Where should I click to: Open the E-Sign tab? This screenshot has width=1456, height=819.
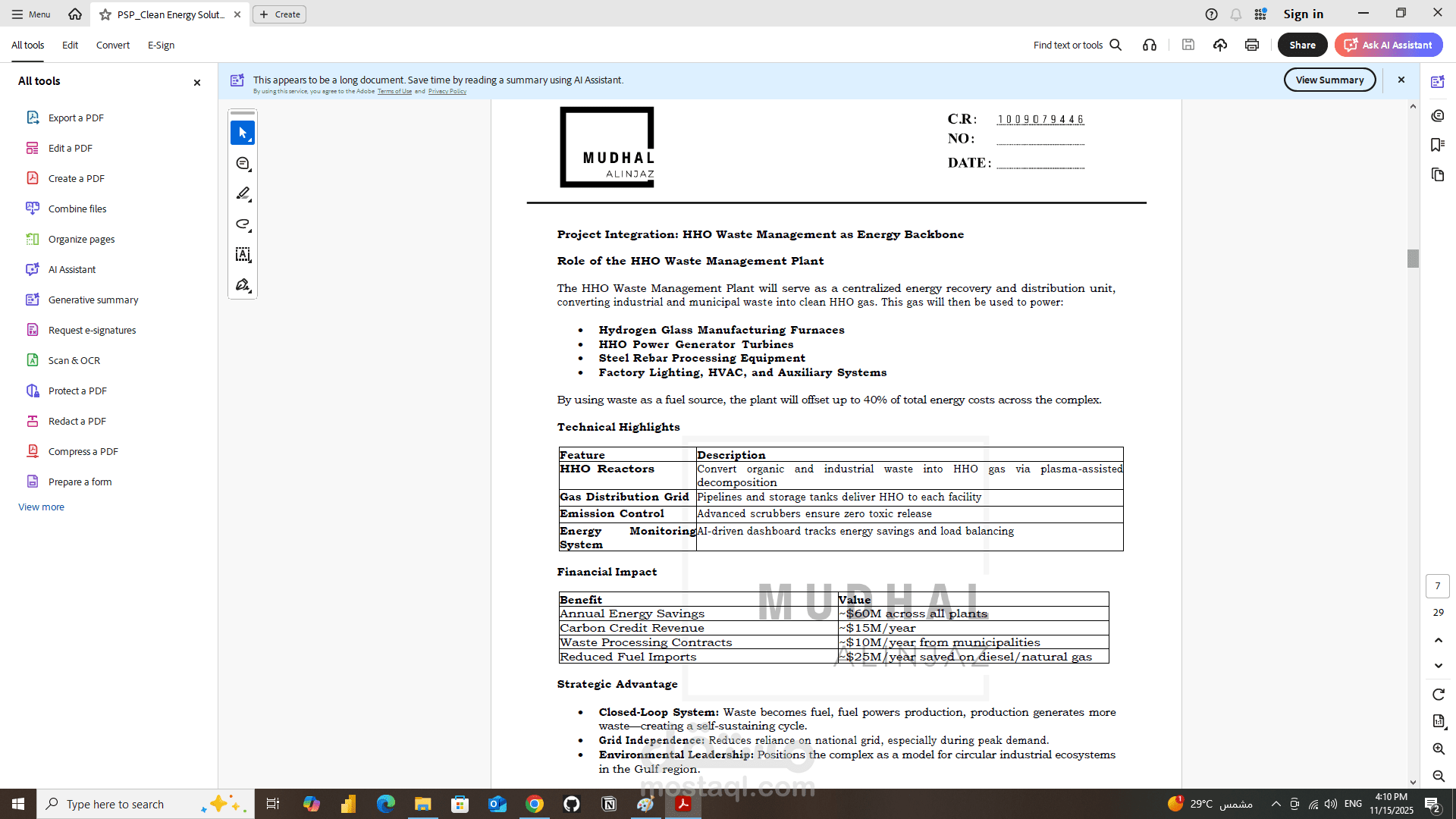(161, 45)
